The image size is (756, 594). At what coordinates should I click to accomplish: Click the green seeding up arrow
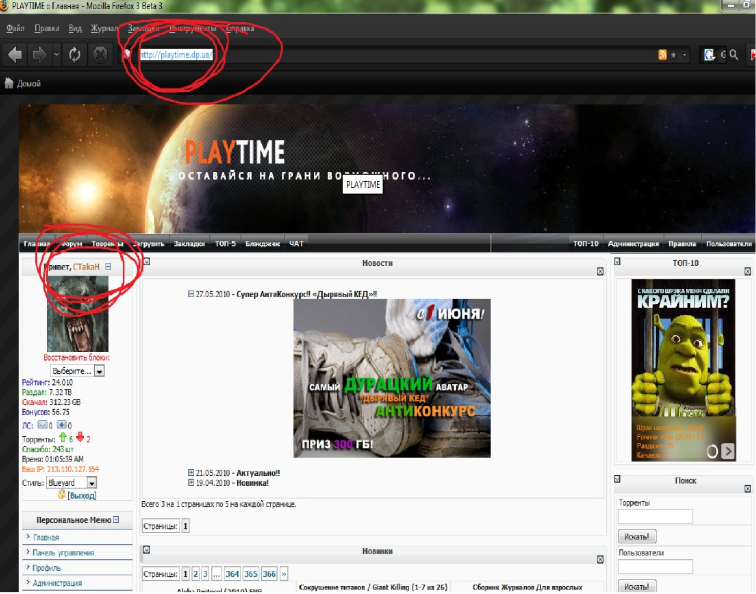[62, 437]
